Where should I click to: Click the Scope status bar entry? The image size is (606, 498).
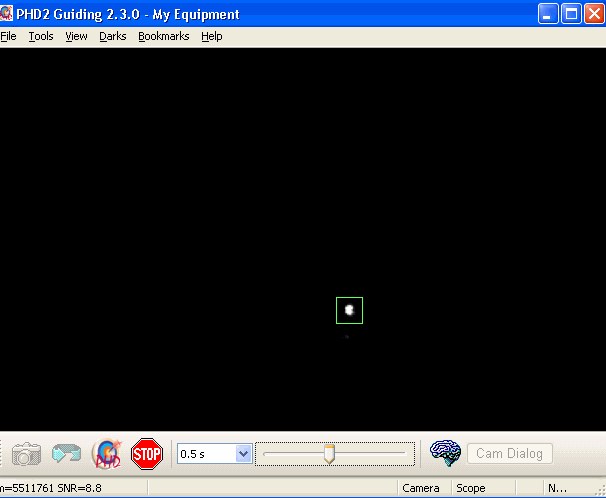[471, 488]
